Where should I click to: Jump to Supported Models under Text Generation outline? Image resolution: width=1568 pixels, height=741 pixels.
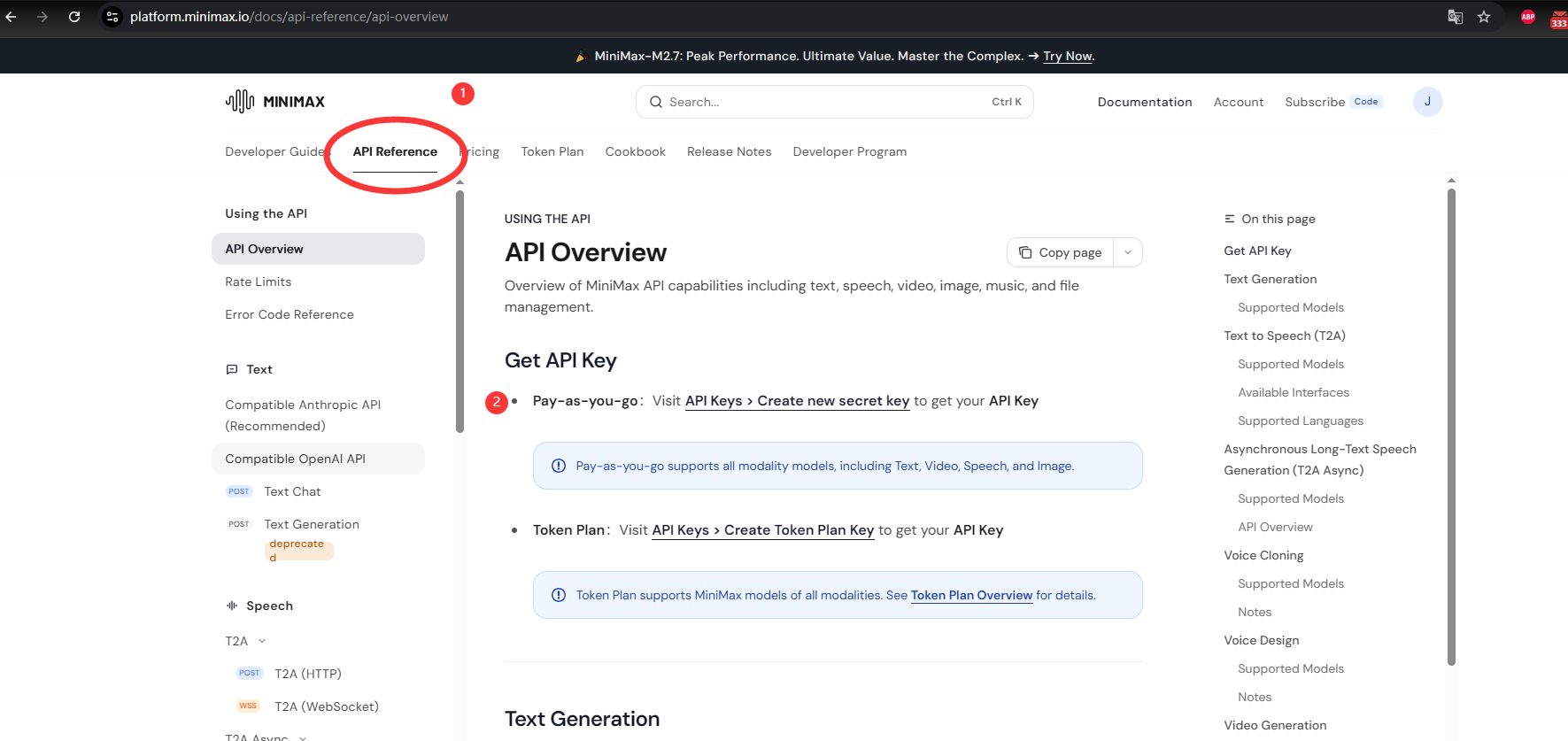[1291, 307]
